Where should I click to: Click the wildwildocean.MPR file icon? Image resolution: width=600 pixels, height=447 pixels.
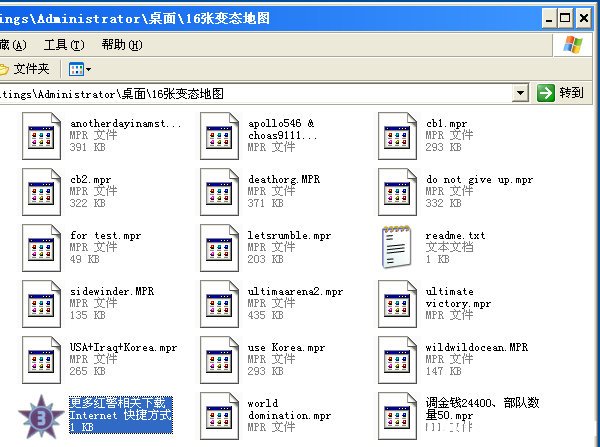point(397,360)
